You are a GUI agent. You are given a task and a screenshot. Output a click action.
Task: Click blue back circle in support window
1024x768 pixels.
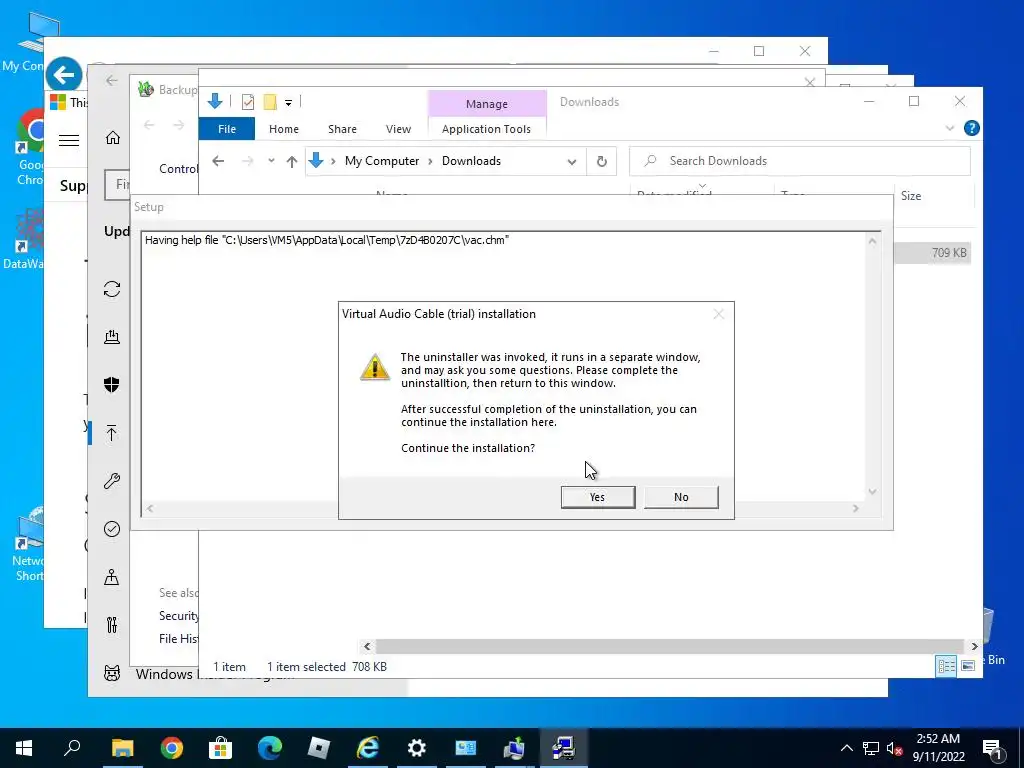[x=64, y=75]
